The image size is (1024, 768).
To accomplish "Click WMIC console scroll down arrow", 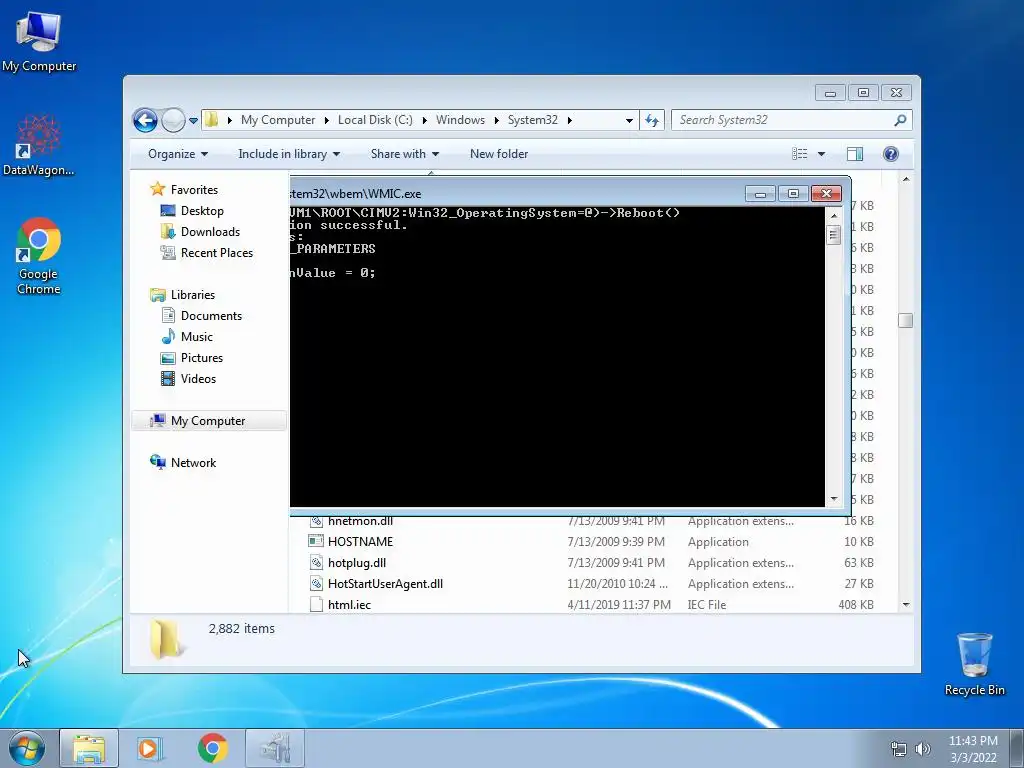I will (x=833, y=499).
